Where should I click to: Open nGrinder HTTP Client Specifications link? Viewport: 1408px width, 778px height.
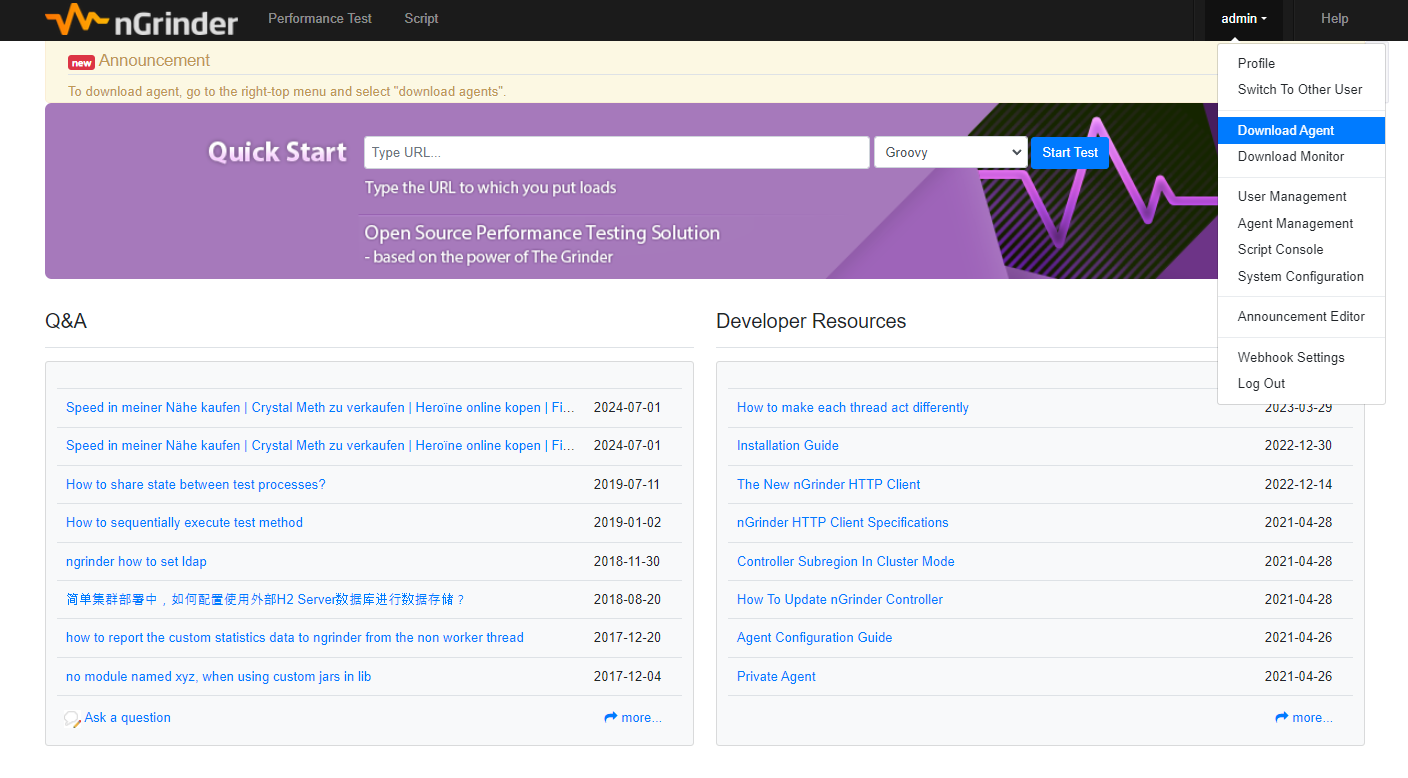(843, 522)
